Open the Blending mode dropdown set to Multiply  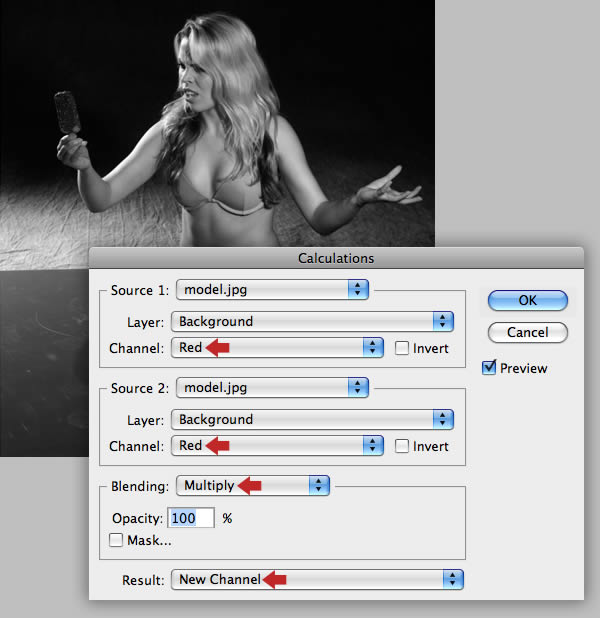[253, 485]
